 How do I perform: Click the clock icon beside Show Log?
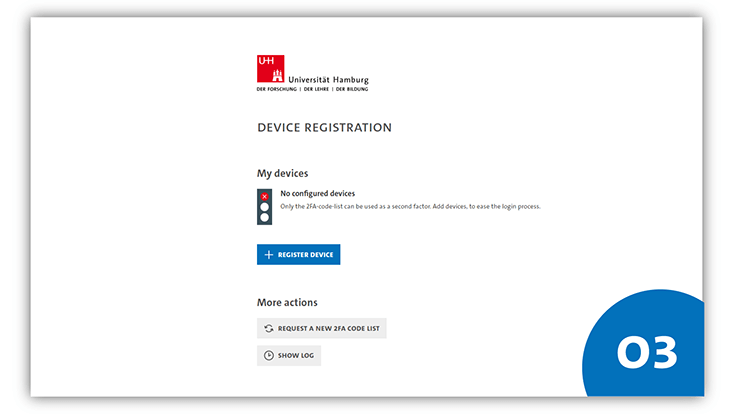coord(268,356)
